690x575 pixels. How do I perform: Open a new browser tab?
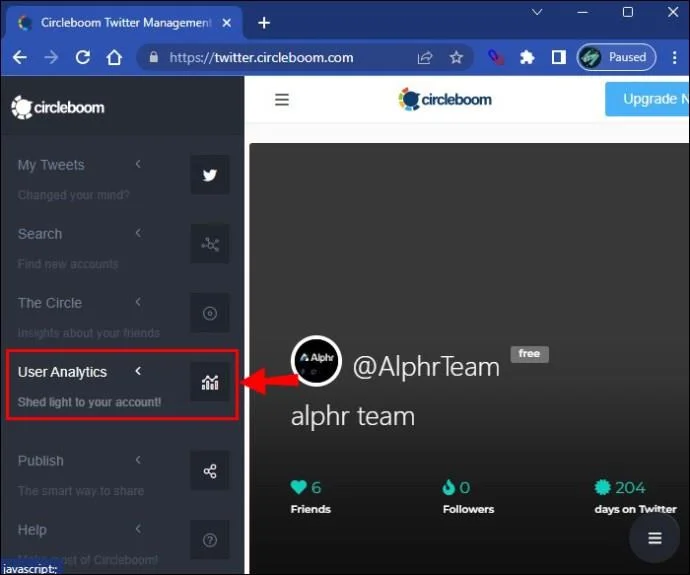264,22
